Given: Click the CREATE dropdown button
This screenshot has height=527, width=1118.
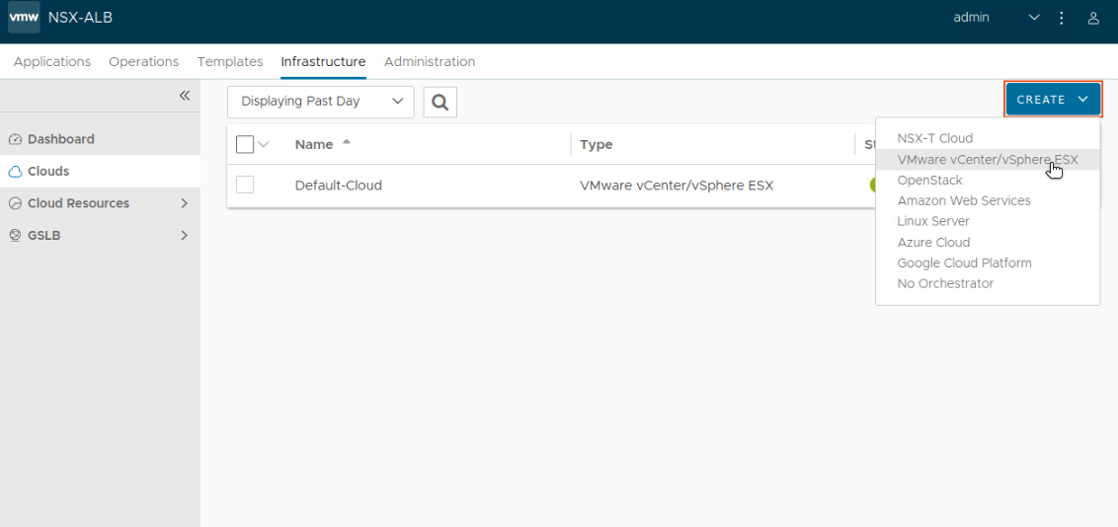Looking at the screenshot, I should (x=1053, y=100).
